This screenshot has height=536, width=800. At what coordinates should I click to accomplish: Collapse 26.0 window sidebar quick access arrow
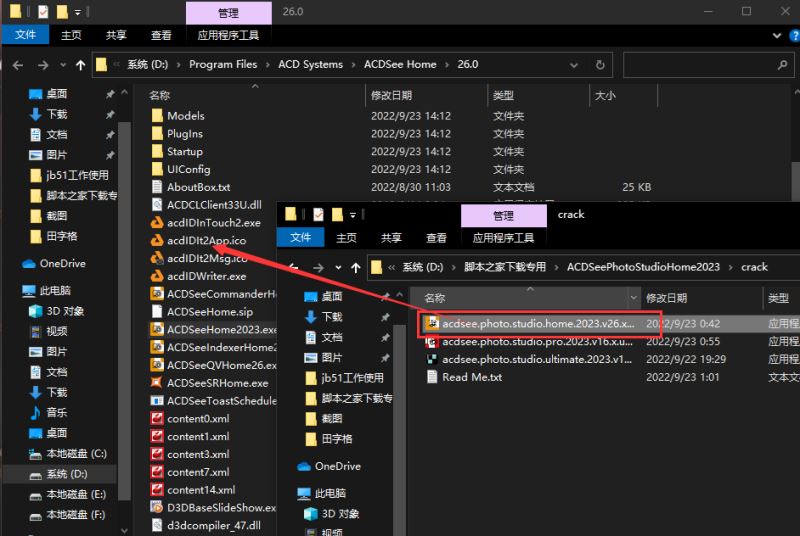point(124,93)
